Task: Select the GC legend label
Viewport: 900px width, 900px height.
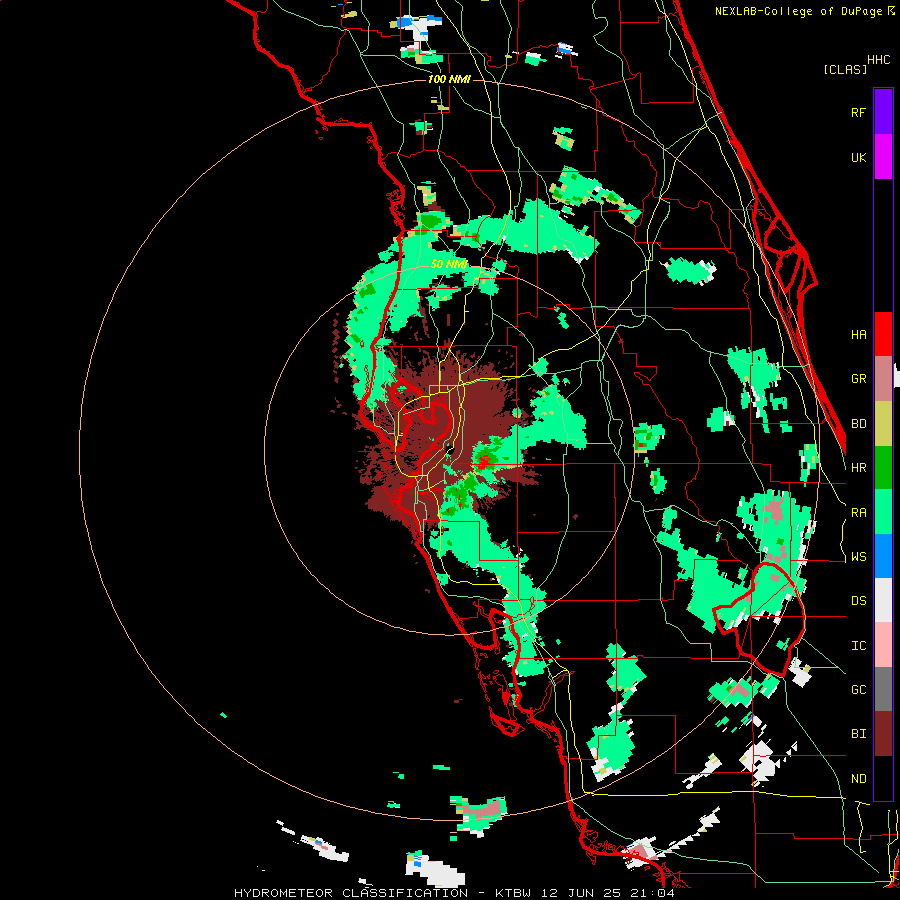Action: click(858, 690)
